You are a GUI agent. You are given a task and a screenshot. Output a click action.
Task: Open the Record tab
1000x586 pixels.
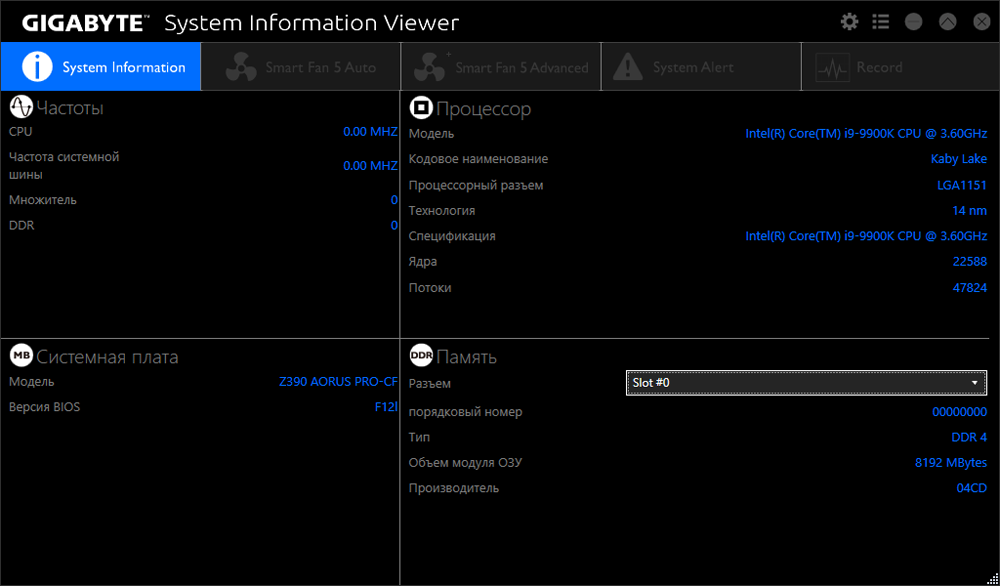coord(879,67)
